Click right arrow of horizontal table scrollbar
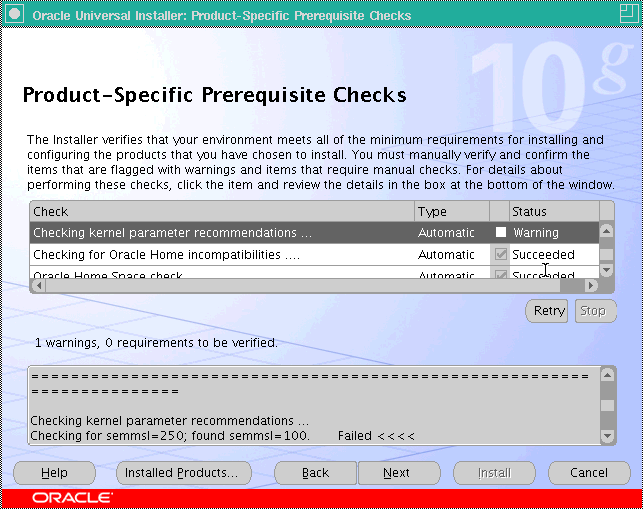Viewport: 643px width, 509px height. click(591, 286)
